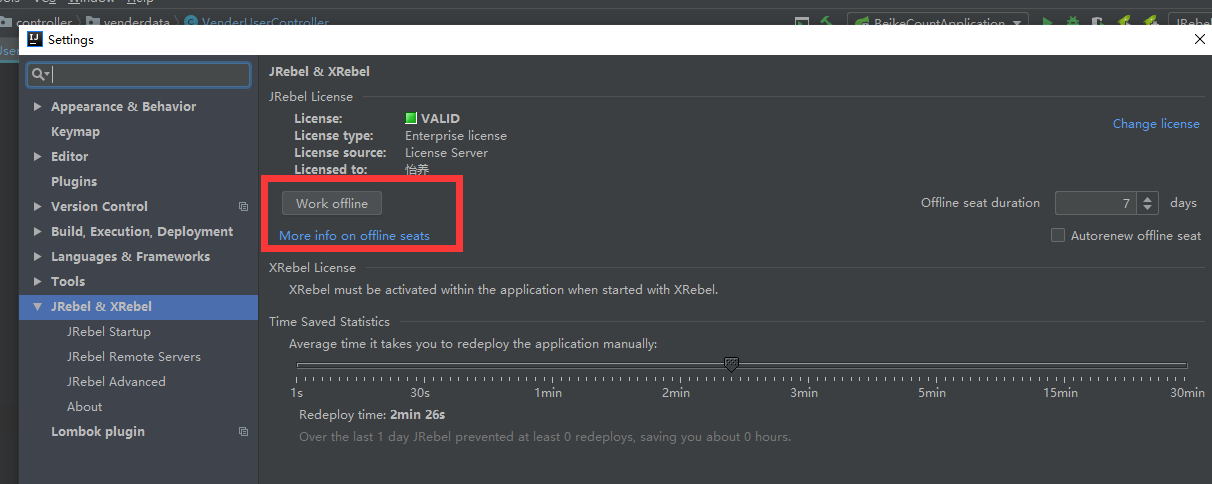Open the About page under JRebel
Image resolution: width=1212 pixels, height=484 pixels.
coord(84,406)
